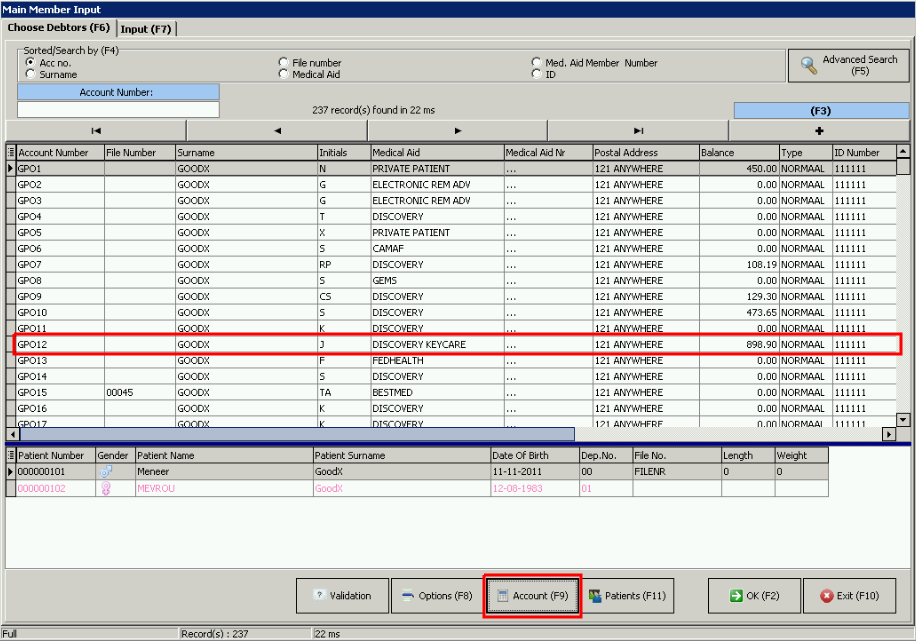Select File number search option
The height and width of the screenshot is (641, 916).
[x=284, y=63]
